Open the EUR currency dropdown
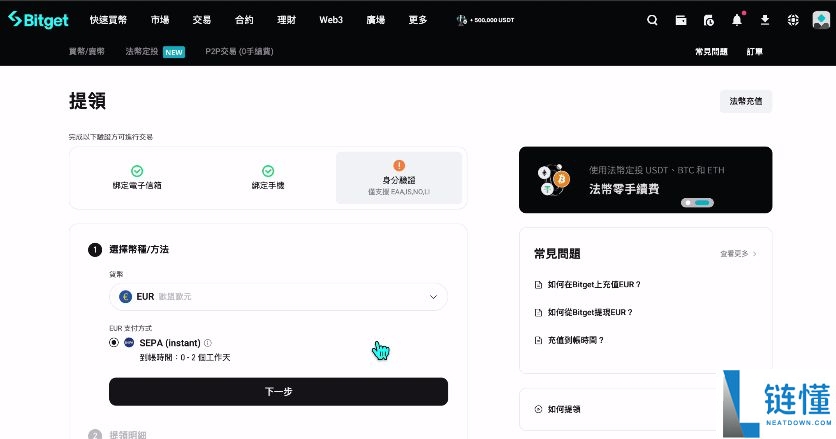The height and width of the screenshot is (439, 836). tap(278, 297)
